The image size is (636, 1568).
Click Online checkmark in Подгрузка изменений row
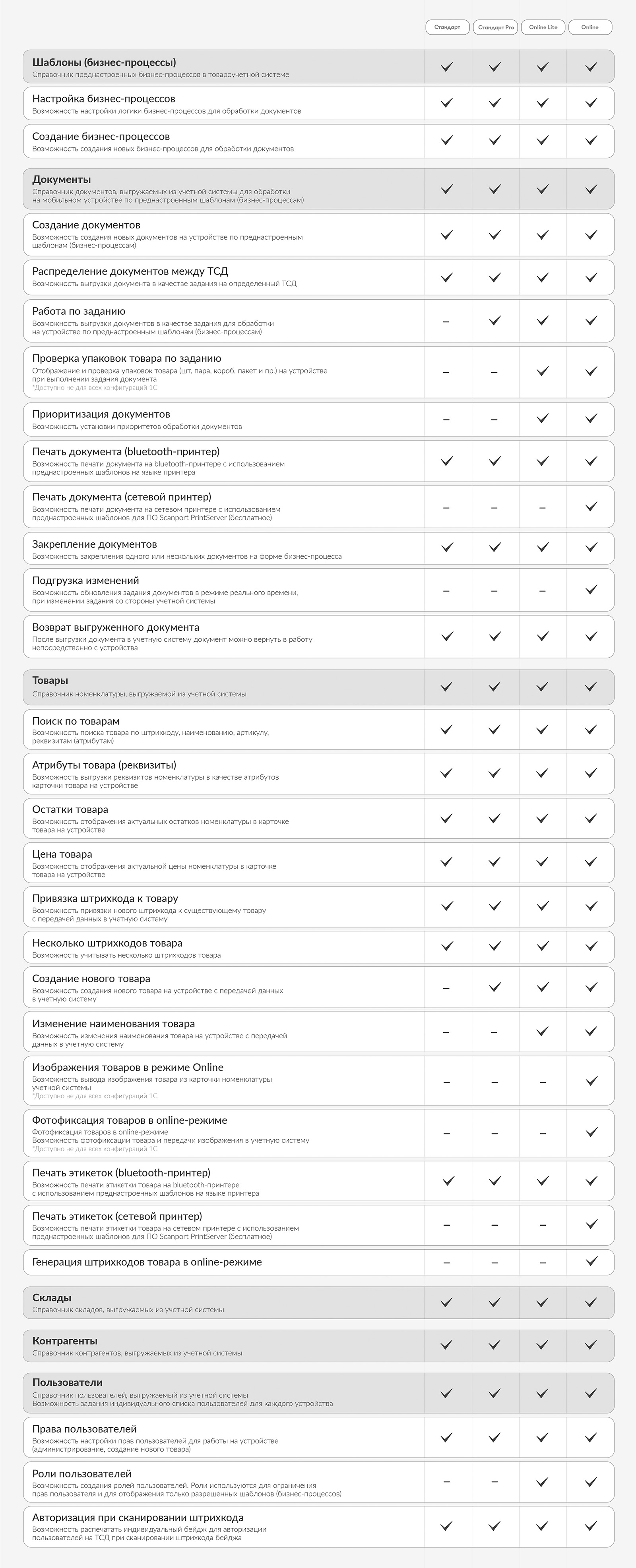tap(591, 589)
